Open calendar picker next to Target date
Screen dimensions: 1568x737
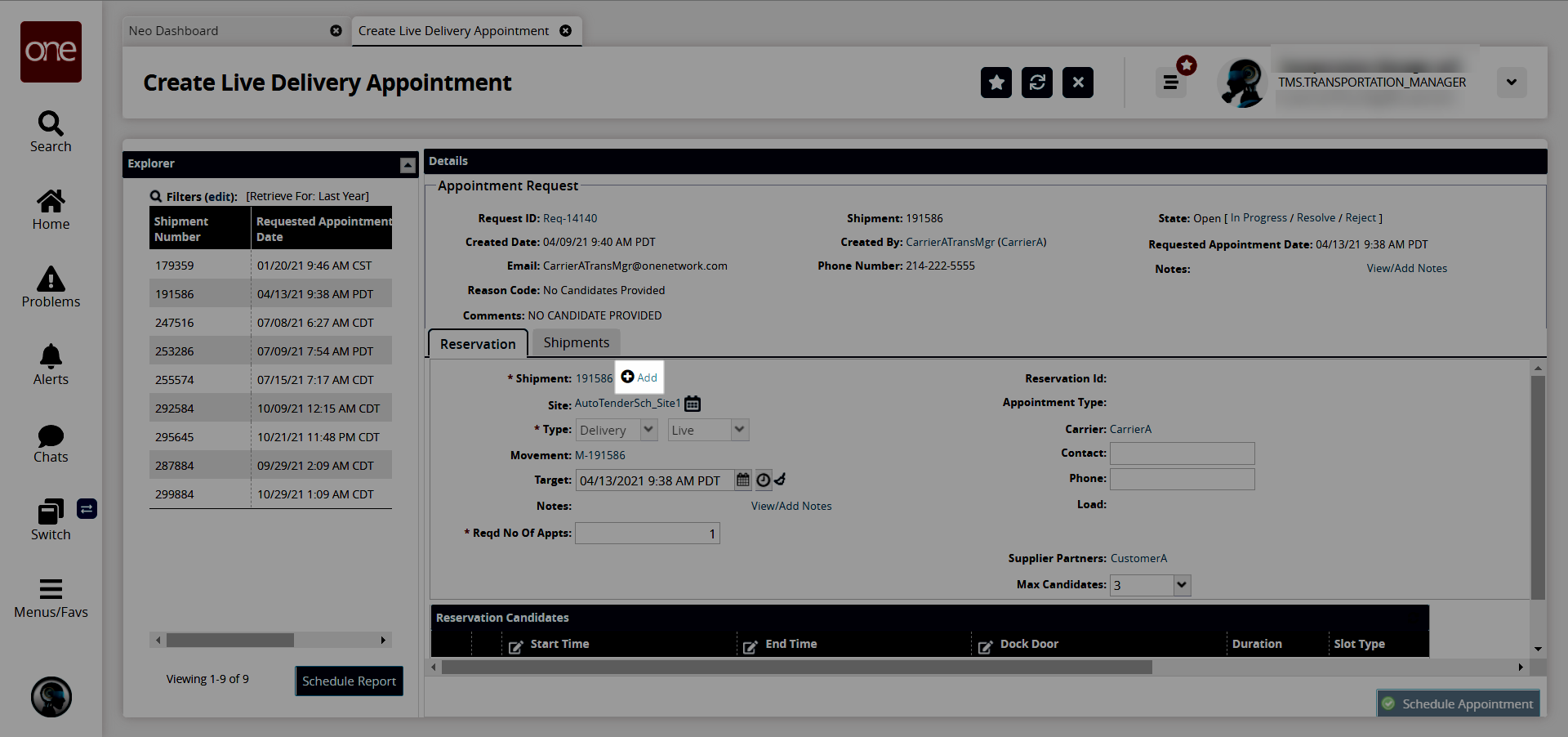742,480
